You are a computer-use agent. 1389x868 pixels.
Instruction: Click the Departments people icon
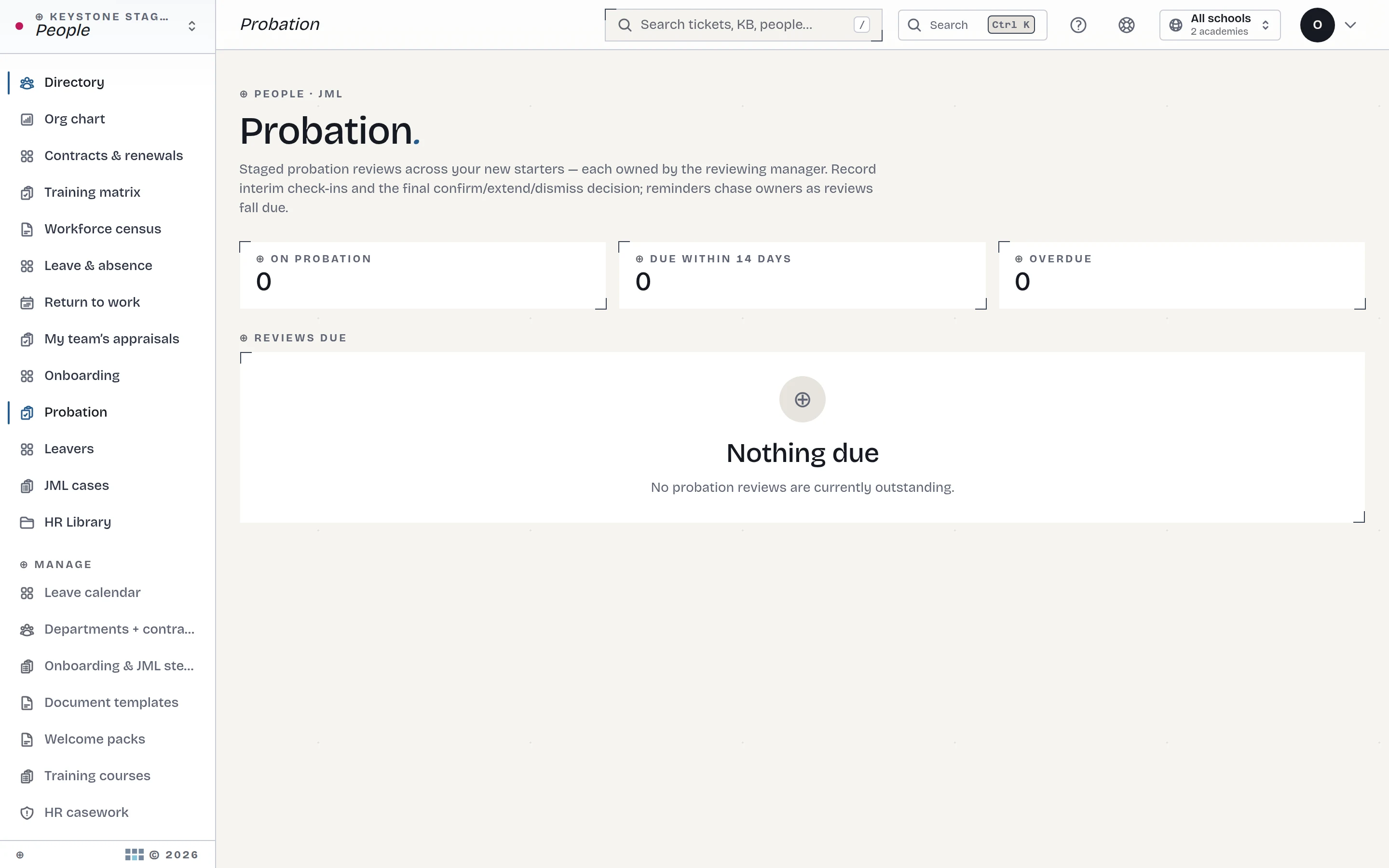[27, 630]
